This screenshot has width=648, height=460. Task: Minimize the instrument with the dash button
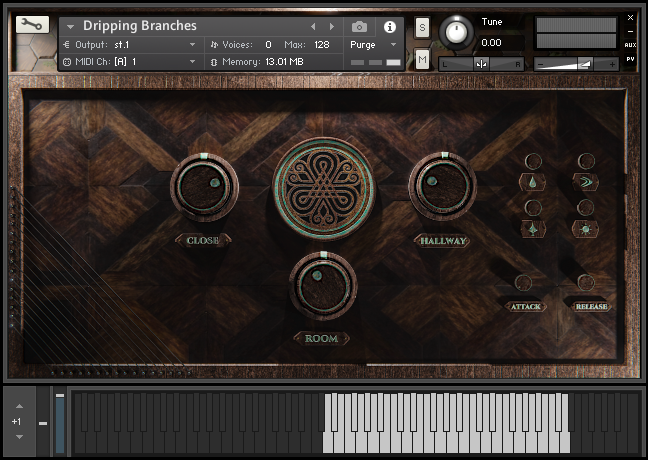pos(630,31)
